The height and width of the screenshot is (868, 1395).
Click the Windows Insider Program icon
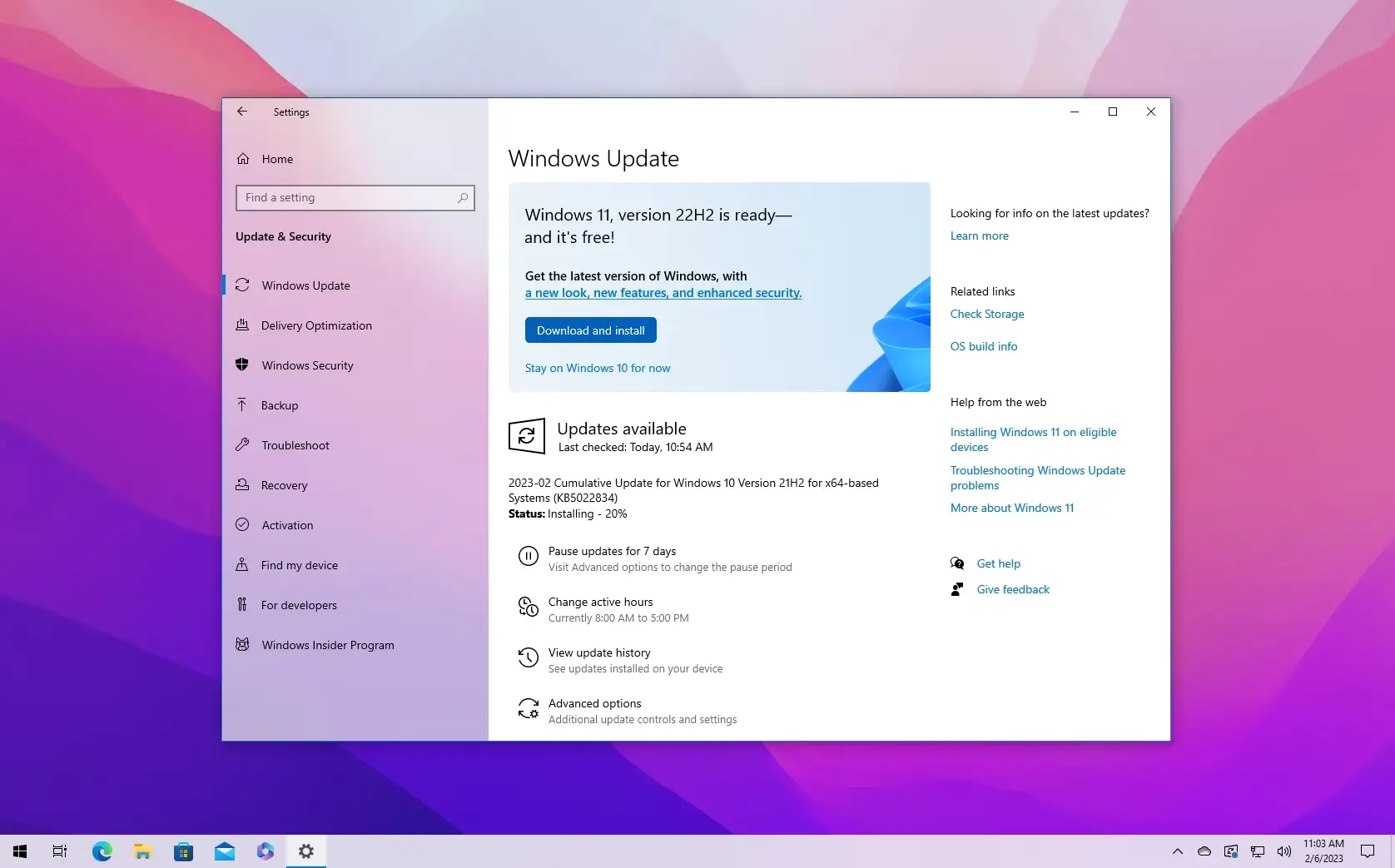pyautogui.click(x=242, y=645)
